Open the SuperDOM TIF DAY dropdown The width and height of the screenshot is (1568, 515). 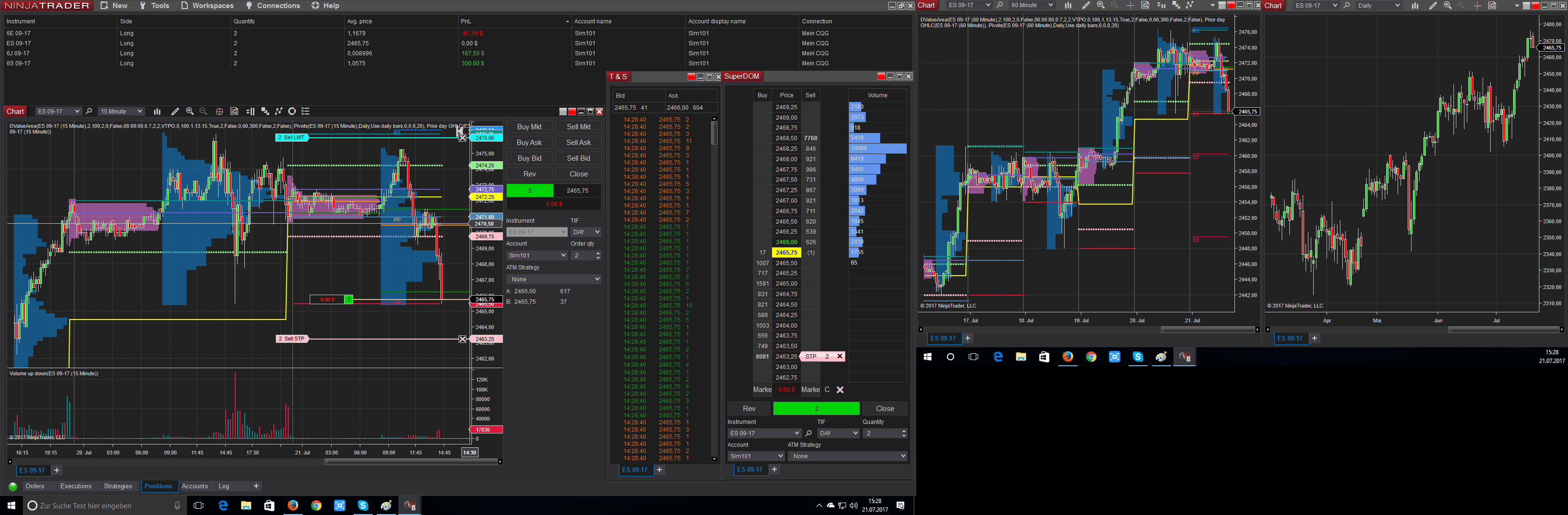pyautogui.click(x=838, y=433)
